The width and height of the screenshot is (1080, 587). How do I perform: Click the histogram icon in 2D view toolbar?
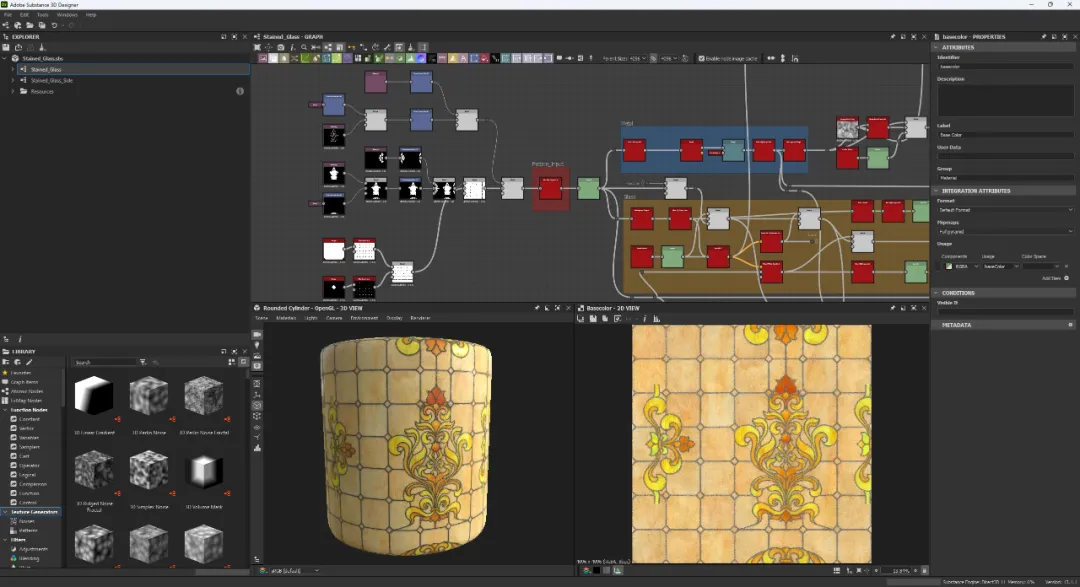[x=656, y=318]
